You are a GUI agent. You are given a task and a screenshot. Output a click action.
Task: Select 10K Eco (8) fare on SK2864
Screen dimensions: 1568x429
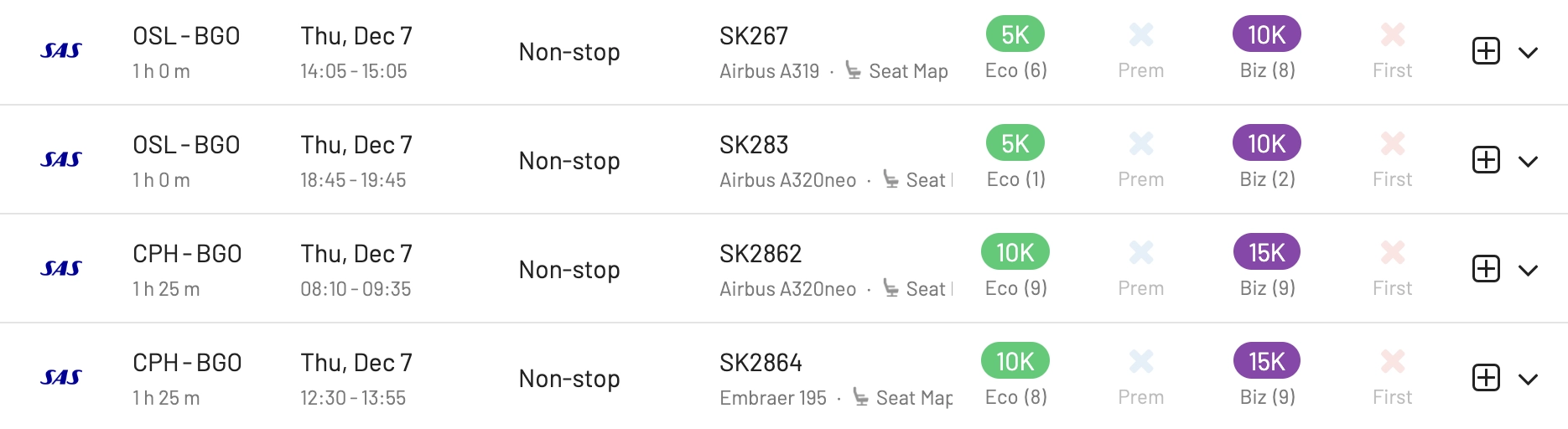coord(1015,361)
